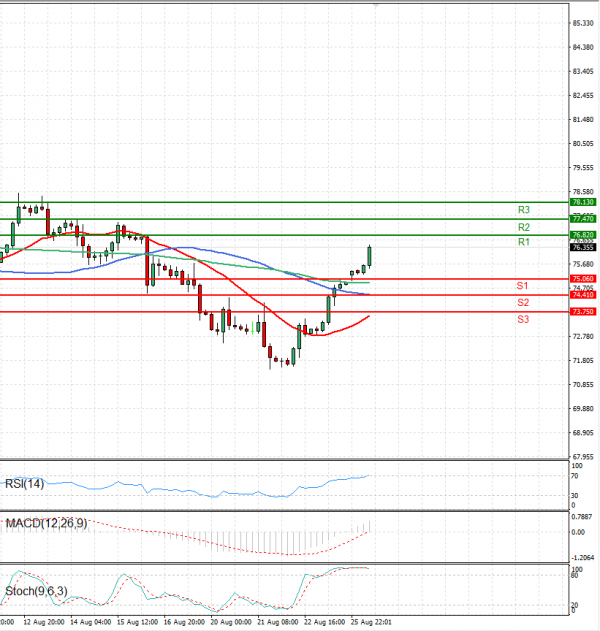Click the current price 76.355 tag
Screen dimensions: 600x631
[583, 247]
